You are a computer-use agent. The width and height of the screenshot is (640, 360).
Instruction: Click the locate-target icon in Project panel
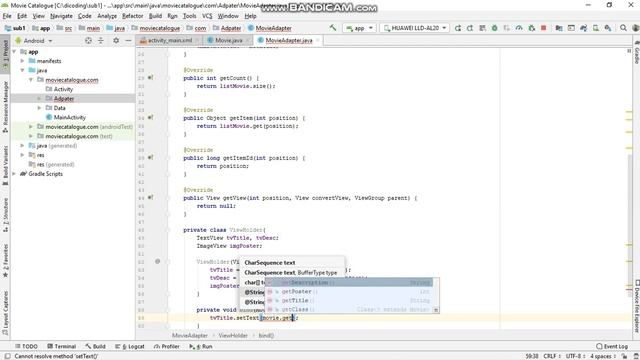88,40
